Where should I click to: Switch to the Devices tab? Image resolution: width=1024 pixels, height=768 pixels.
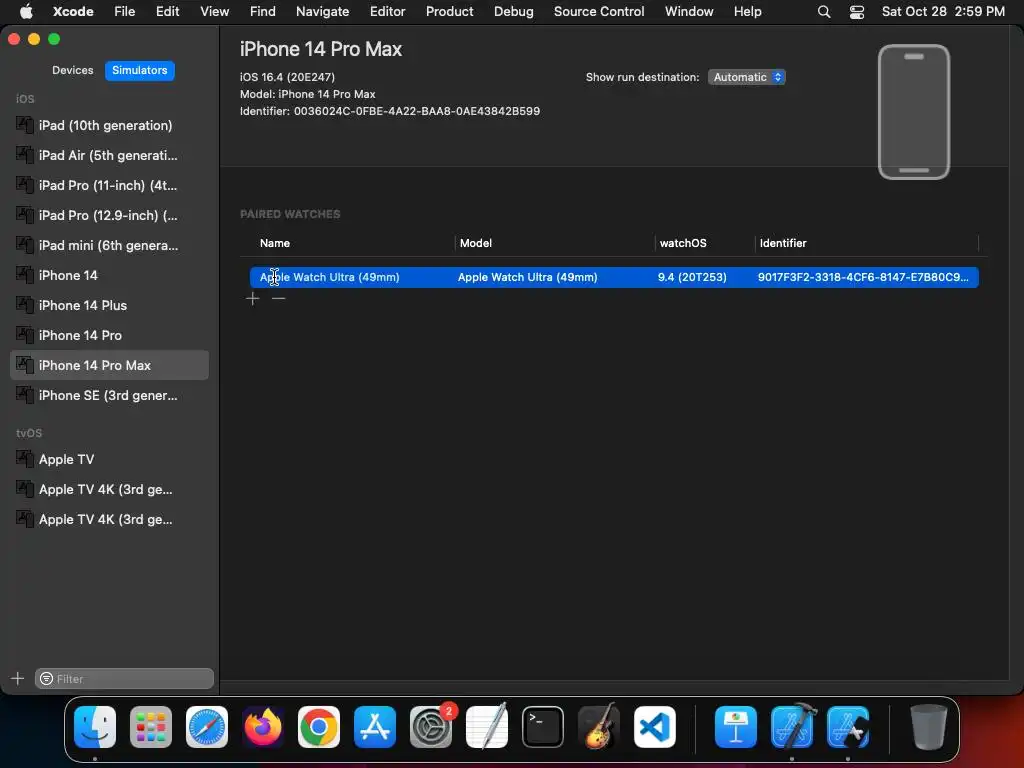72,71
